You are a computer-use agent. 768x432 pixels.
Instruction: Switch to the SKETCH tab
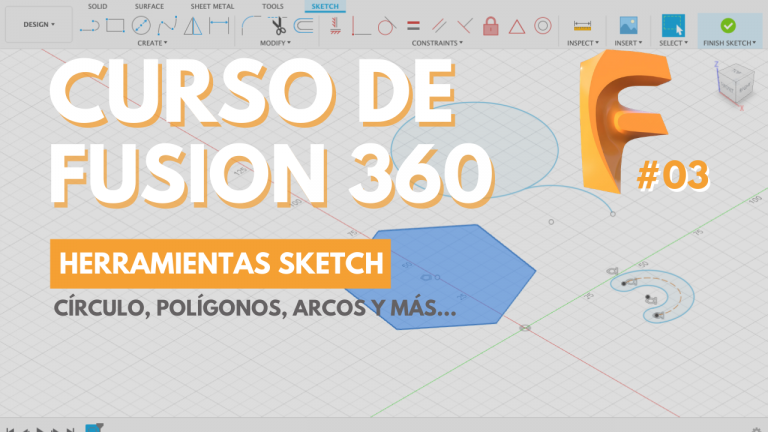(325, 6)
